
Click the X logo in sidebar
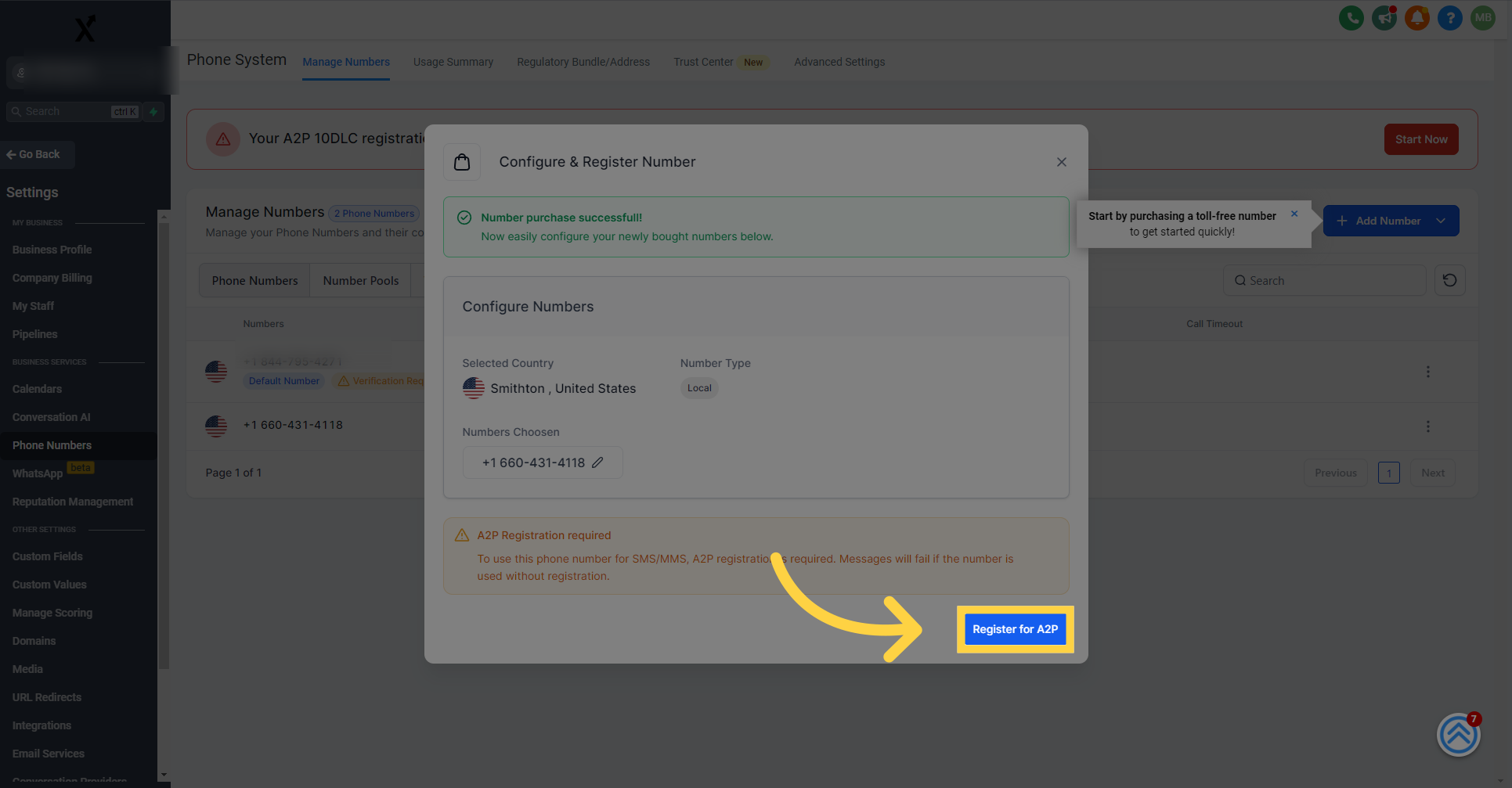coord(85,29)
